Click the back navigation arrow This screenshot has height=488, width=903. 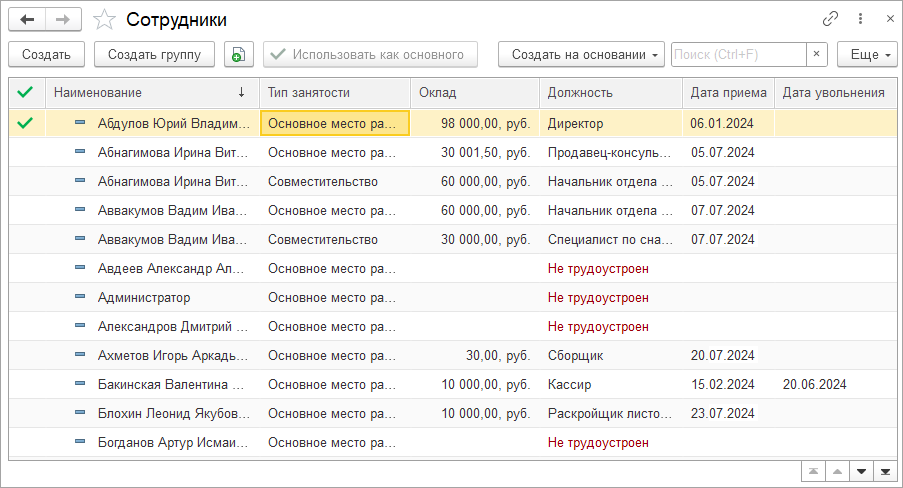[27, 19]
